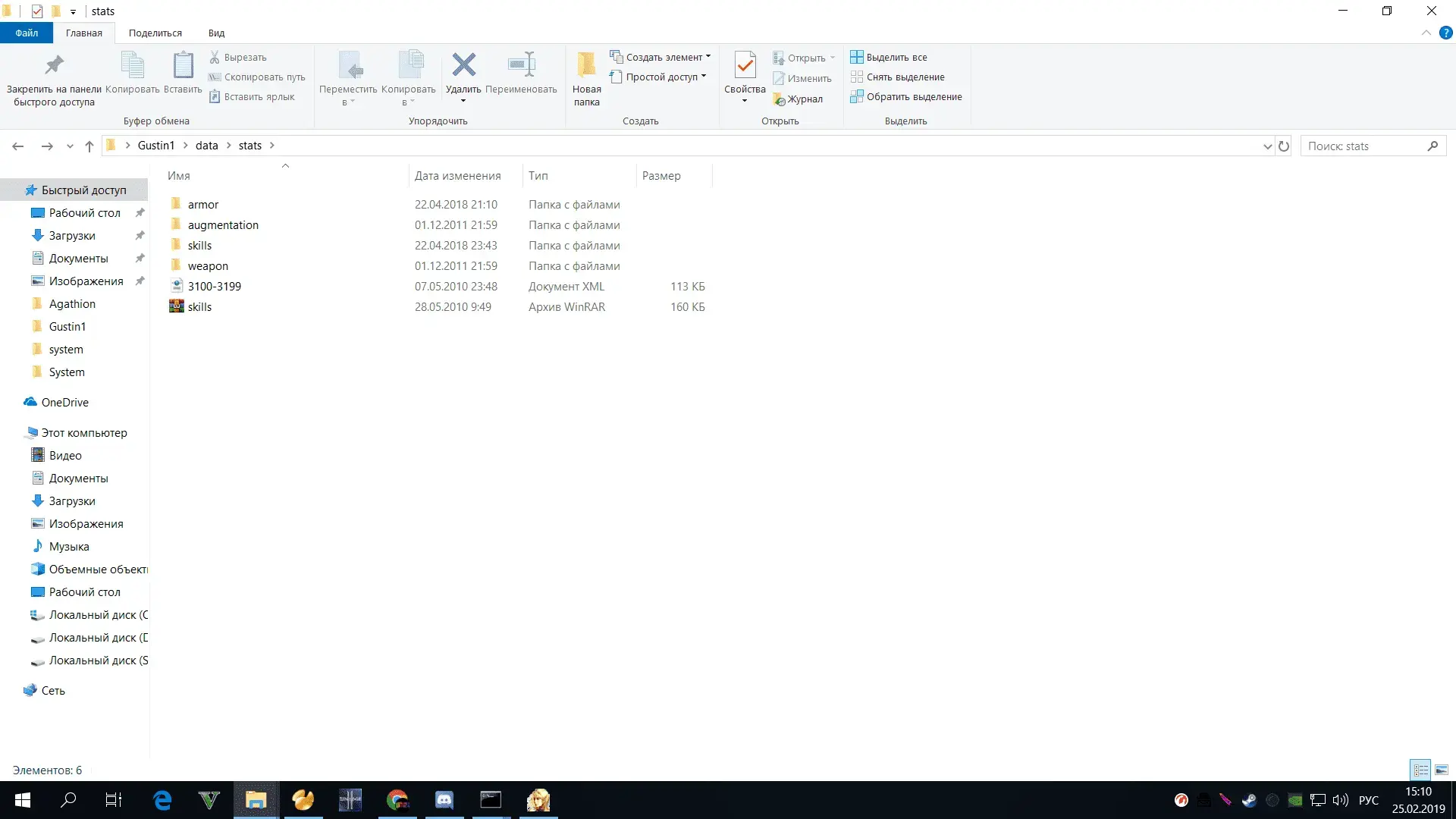Expand Easy access (Простой доступ) menu
1456x819 pixels.
pyautogui.click(x=657, y=77)
